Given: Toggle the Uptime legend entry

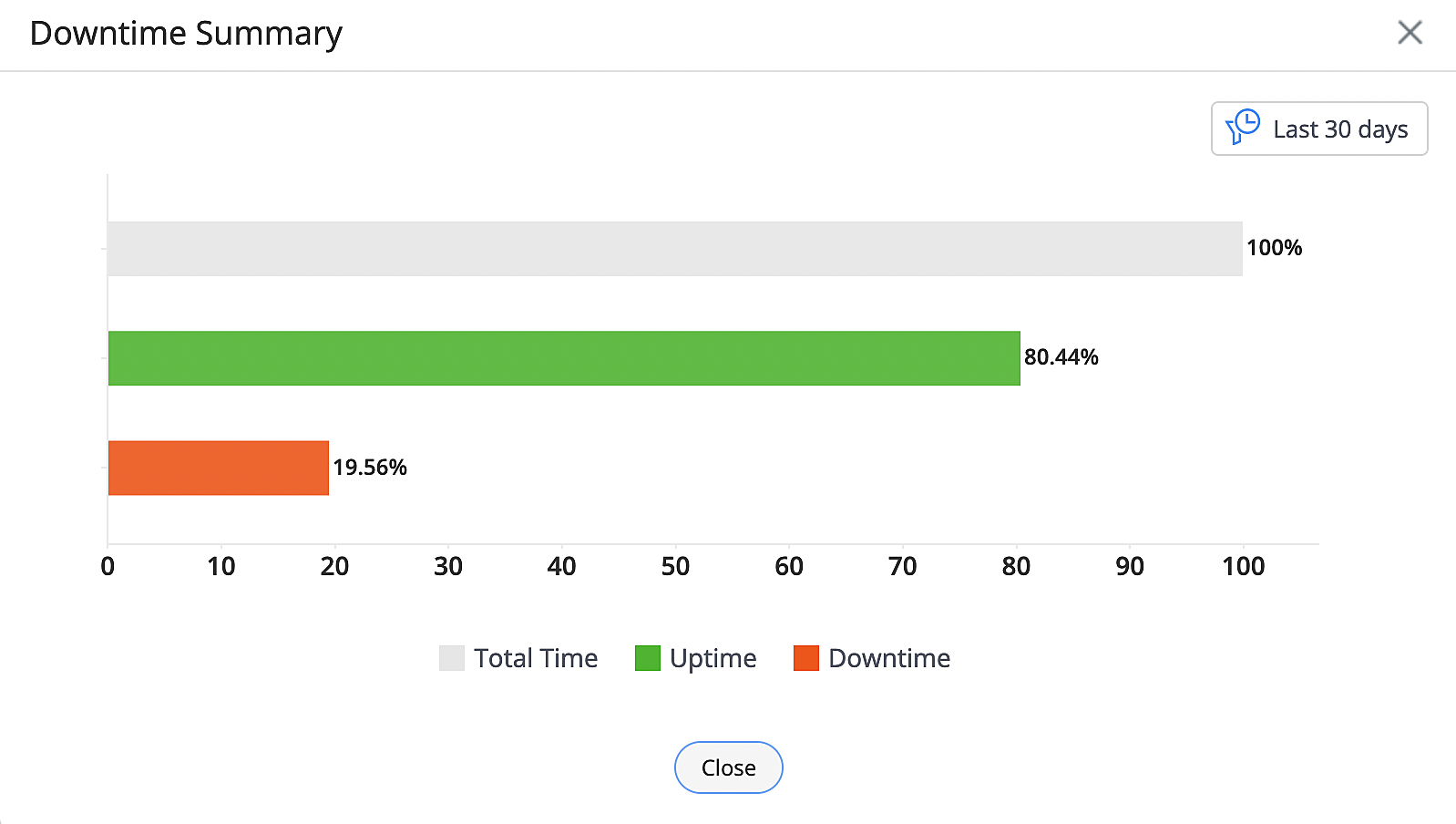Looking at the screenshot, I should pyautogui.click(x=712, y=657).
